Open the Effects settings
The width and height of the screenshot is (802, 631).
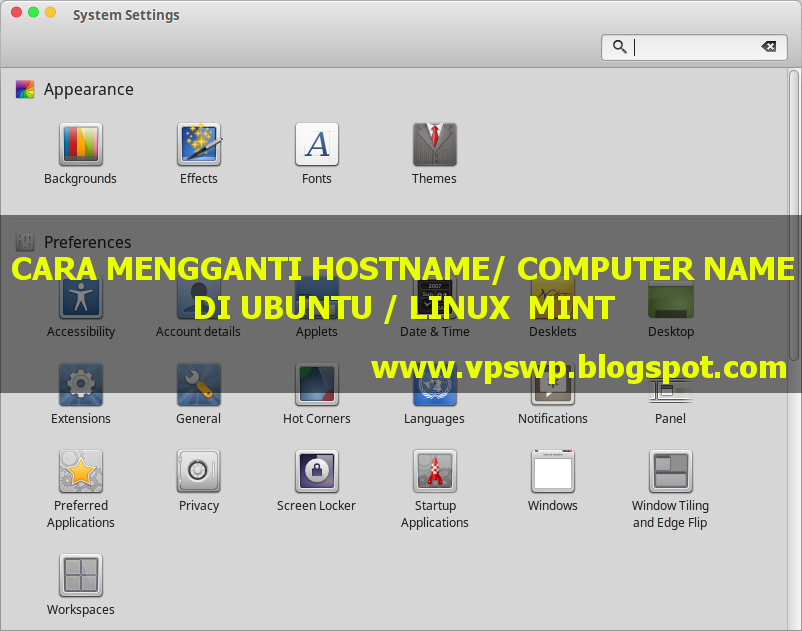tap(199, 144)
